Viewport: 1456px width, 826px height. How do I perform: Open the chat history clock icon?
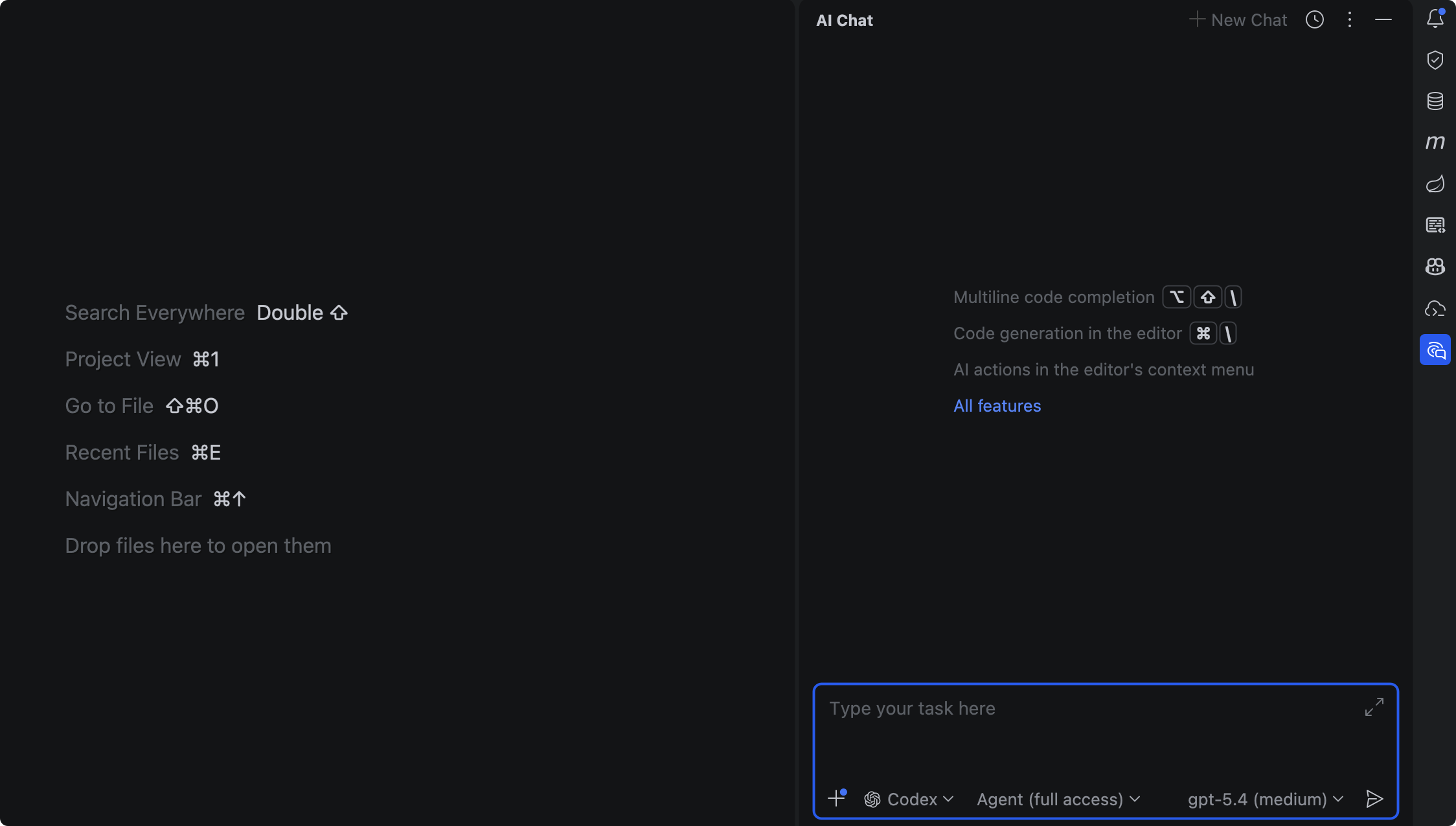tap(1314, 20)
